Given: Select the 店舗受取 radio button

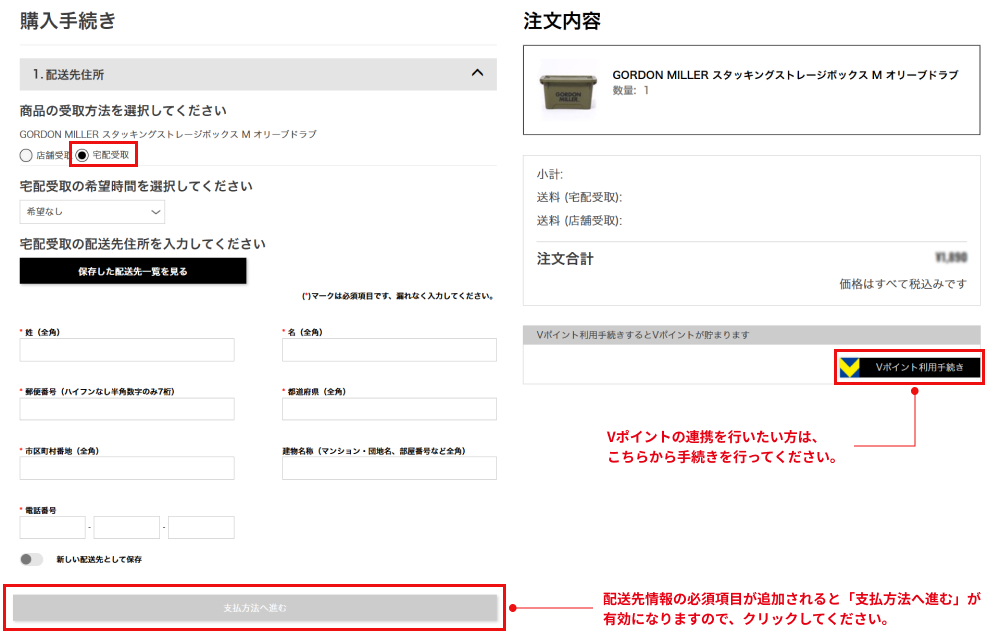Looking at the screenshot, I should coord(26,155).
